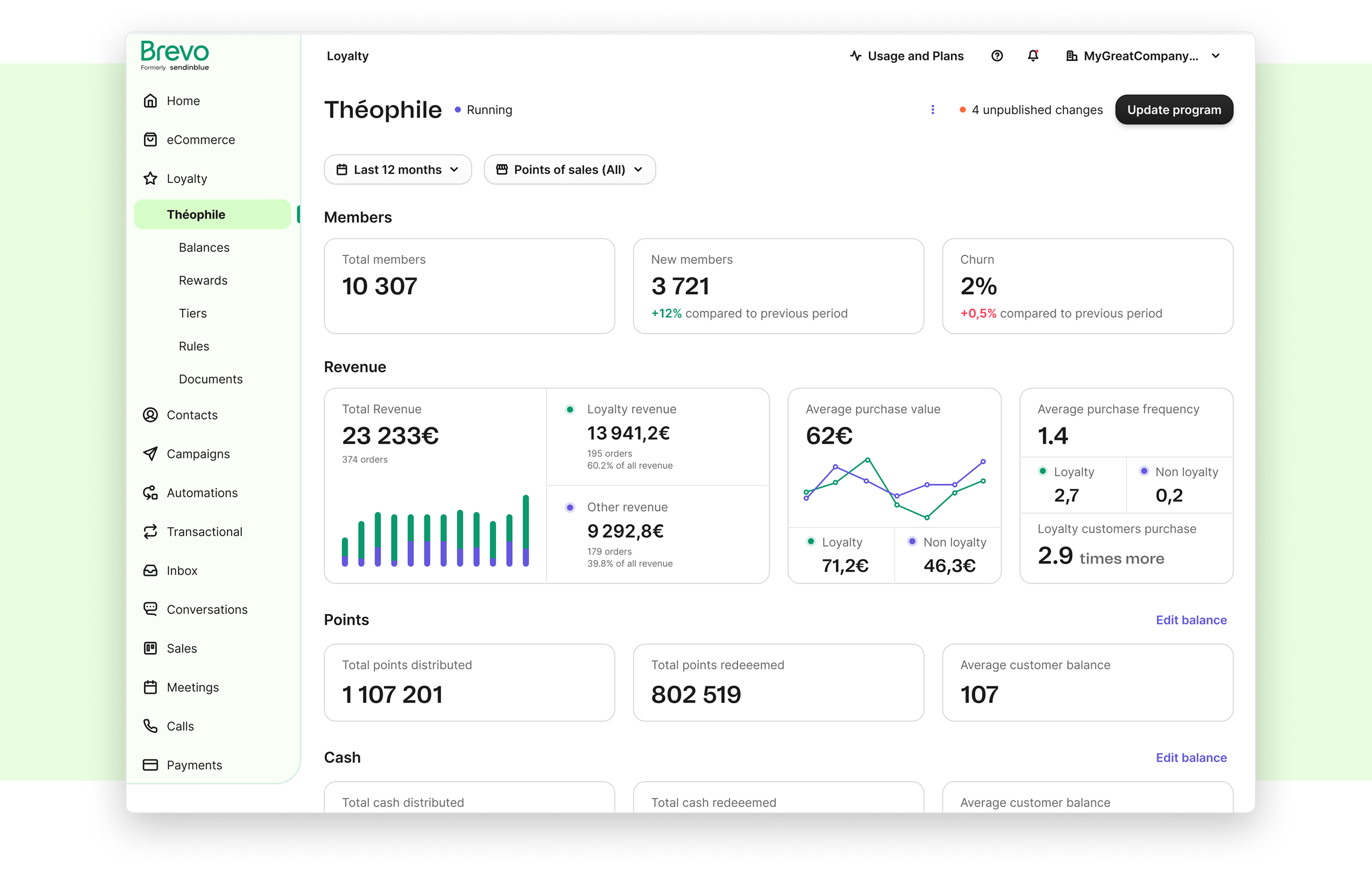
Task: Go to Balances in Loyalty submenu
Action: 204,247
